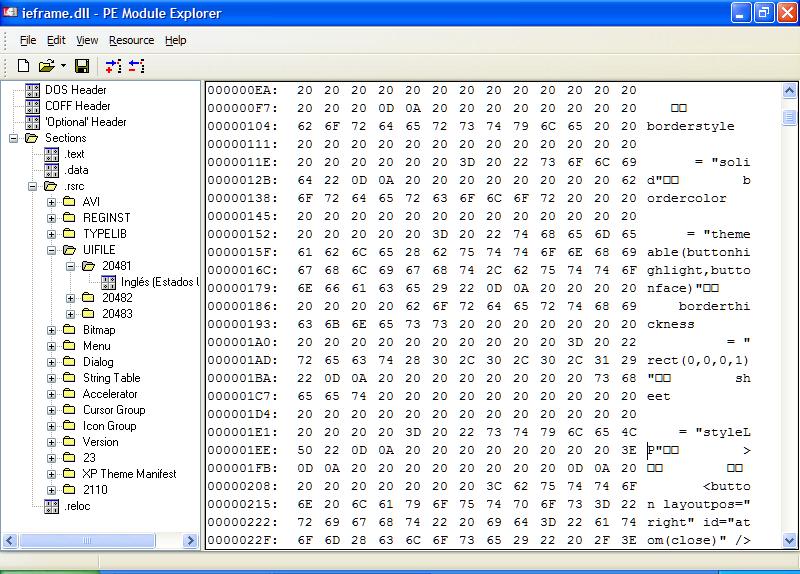Select the .reloc section icon
800x574 pixels.
point(51,506)
